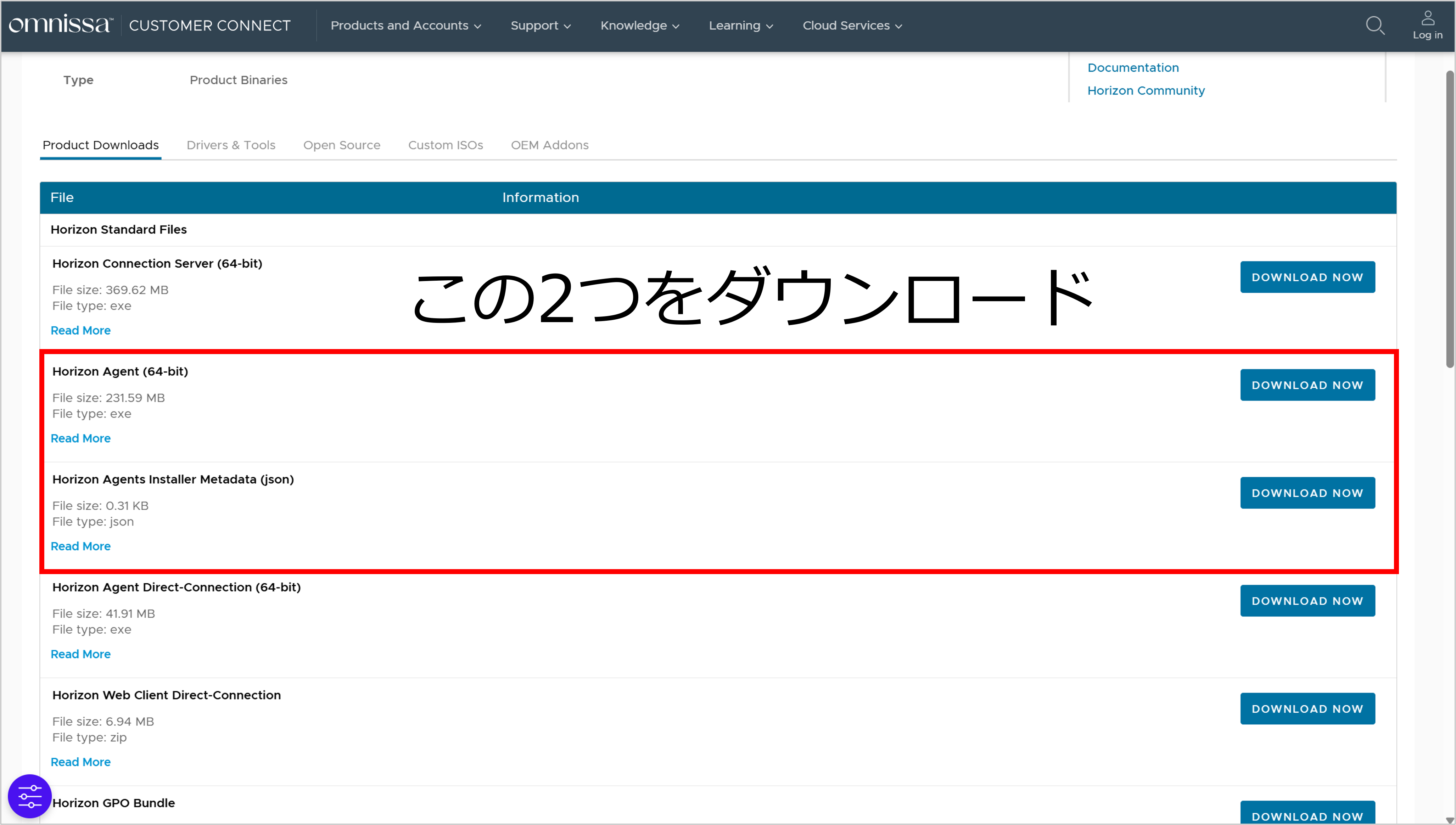
Task: Select the File type: json text
Action: [x=93, y=522]
